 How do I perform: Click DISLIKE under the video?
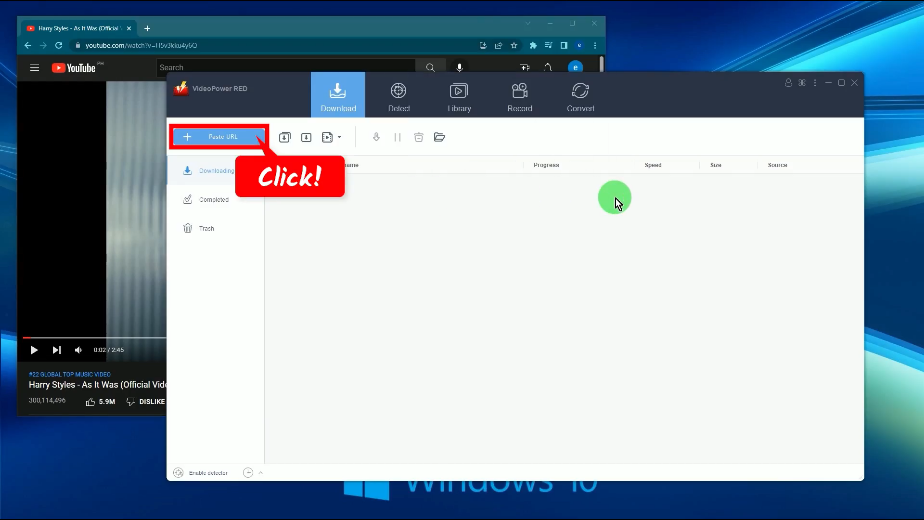(x=146, y=401)
